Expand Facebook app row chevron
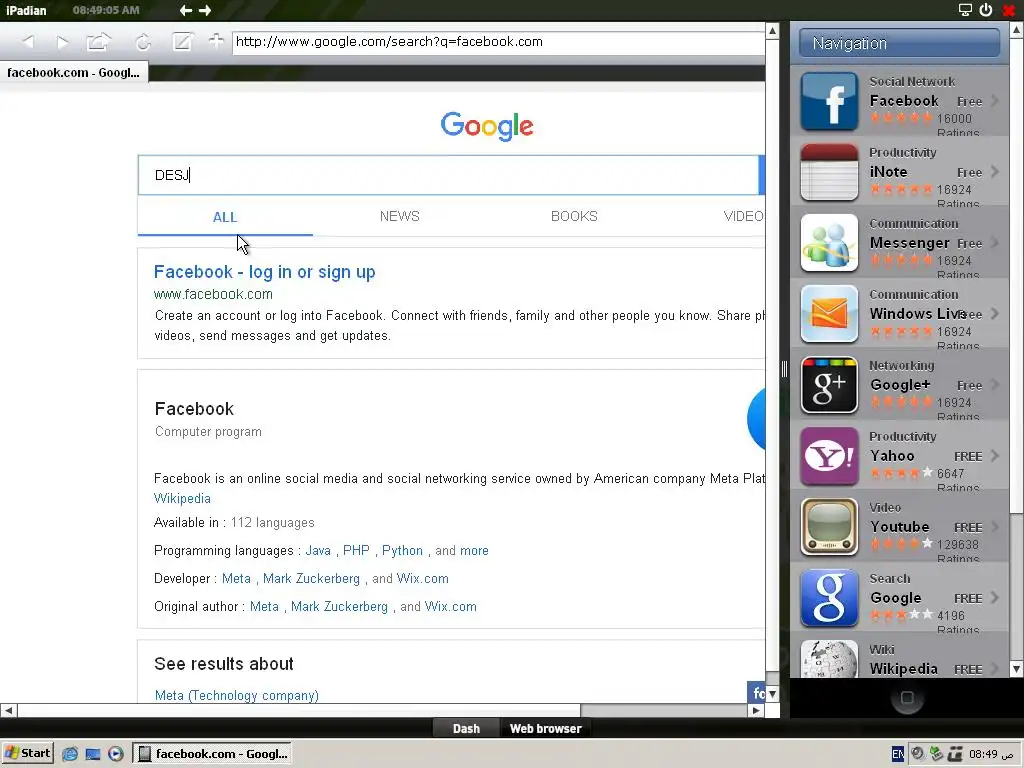This screenshot has height=768, width=1024. pos(995,101)
